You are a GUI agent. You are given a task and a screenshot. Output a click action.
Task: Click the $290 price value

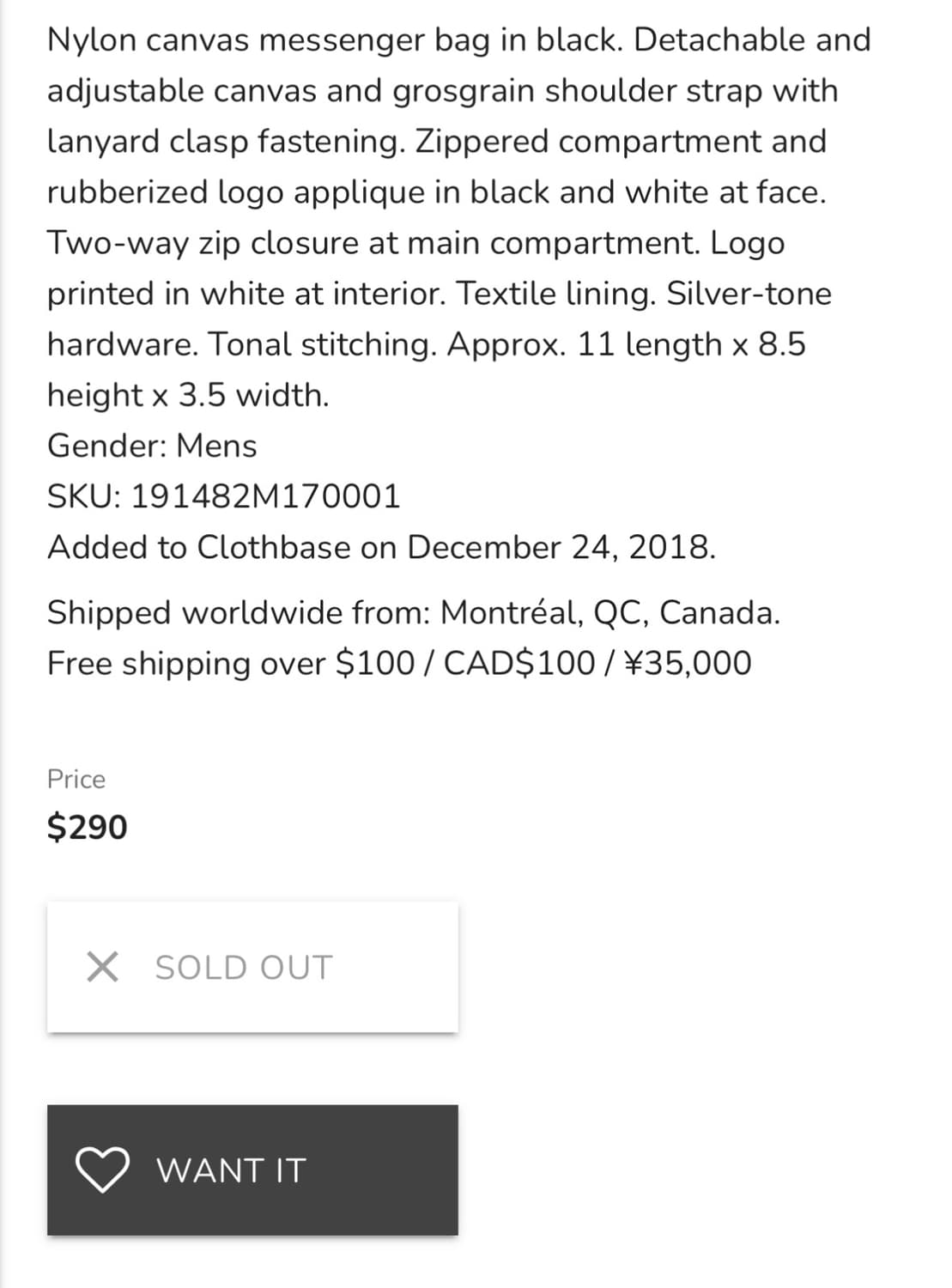pos(87,827)
